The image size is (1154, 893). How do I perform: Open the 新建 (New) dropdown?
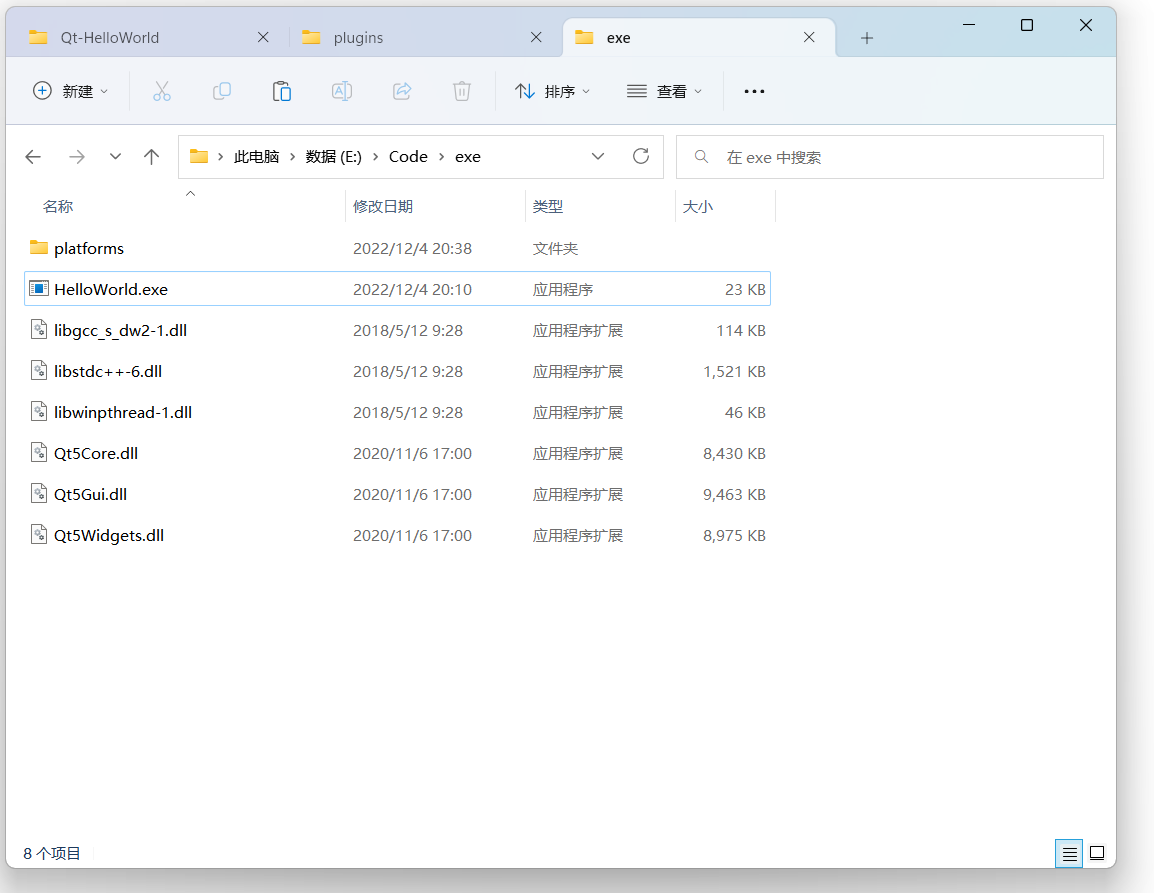[x=71, y=91]
